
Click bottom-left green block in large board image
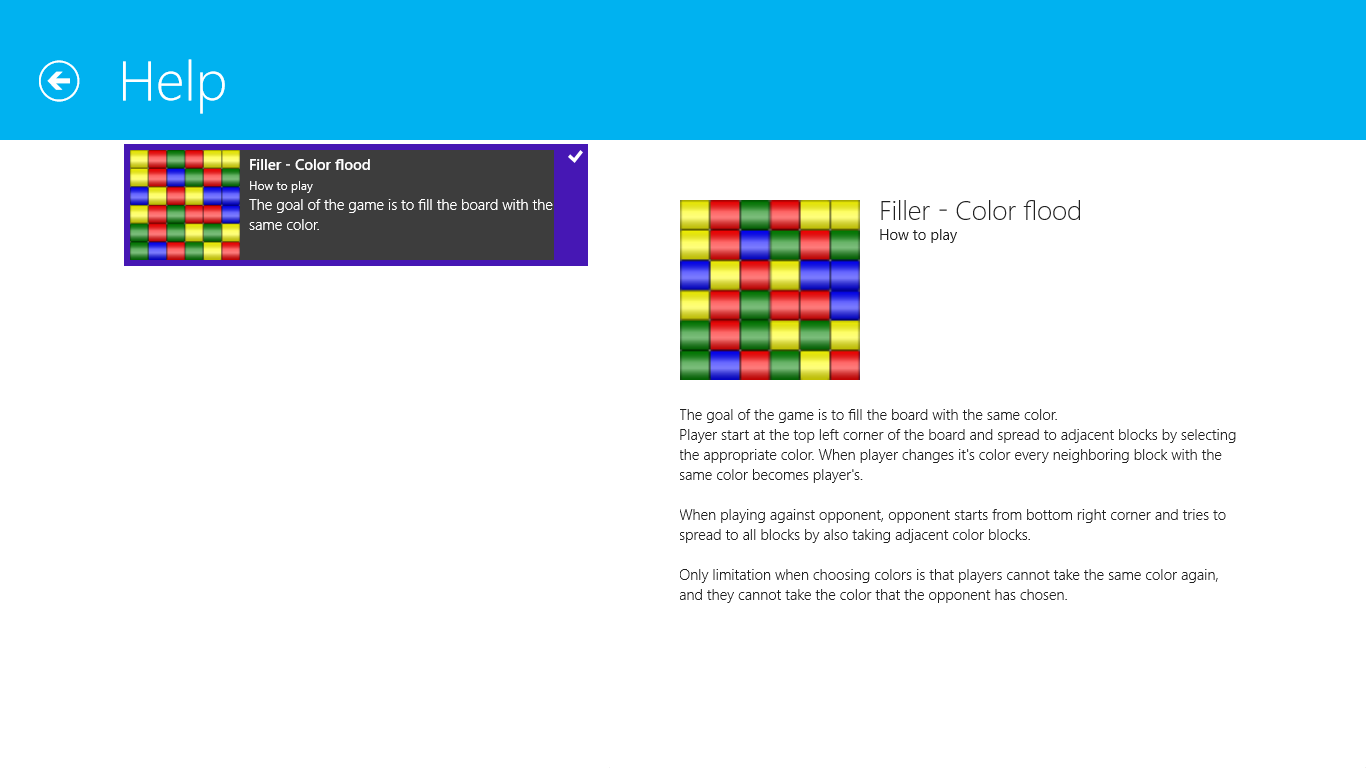695,365
